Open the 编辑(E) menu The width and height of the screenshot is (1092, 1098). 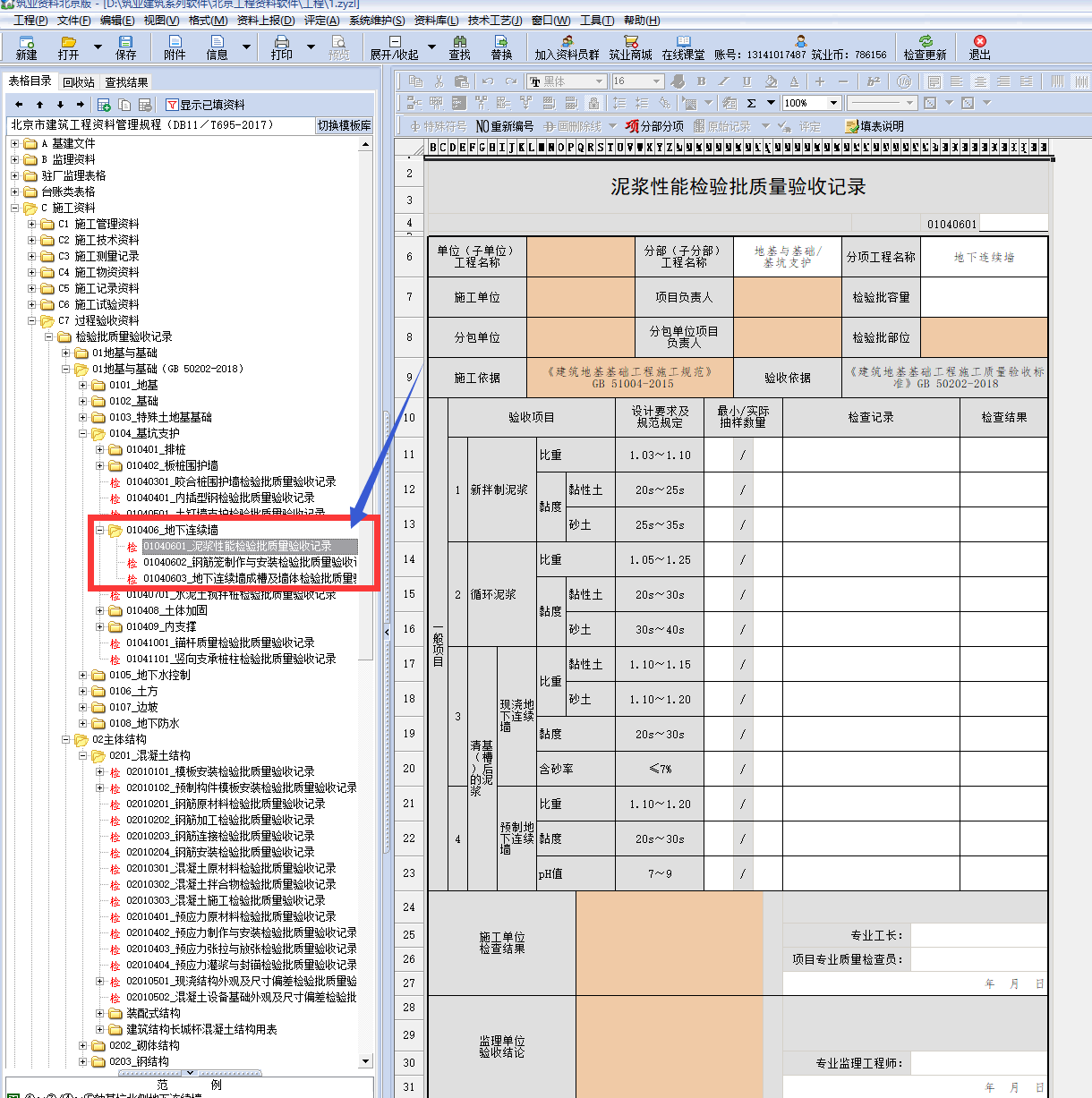(117, 20)
